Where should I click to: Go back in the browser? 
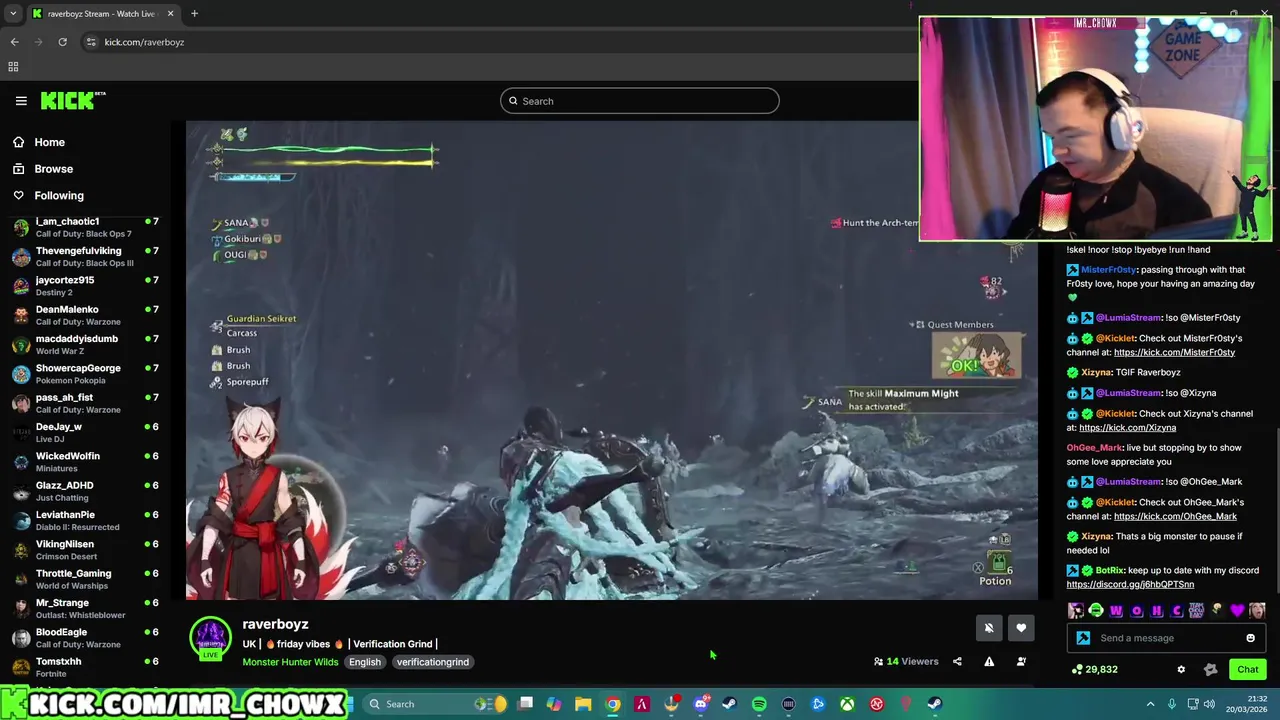pyautogui.click(x=14, y=42)
